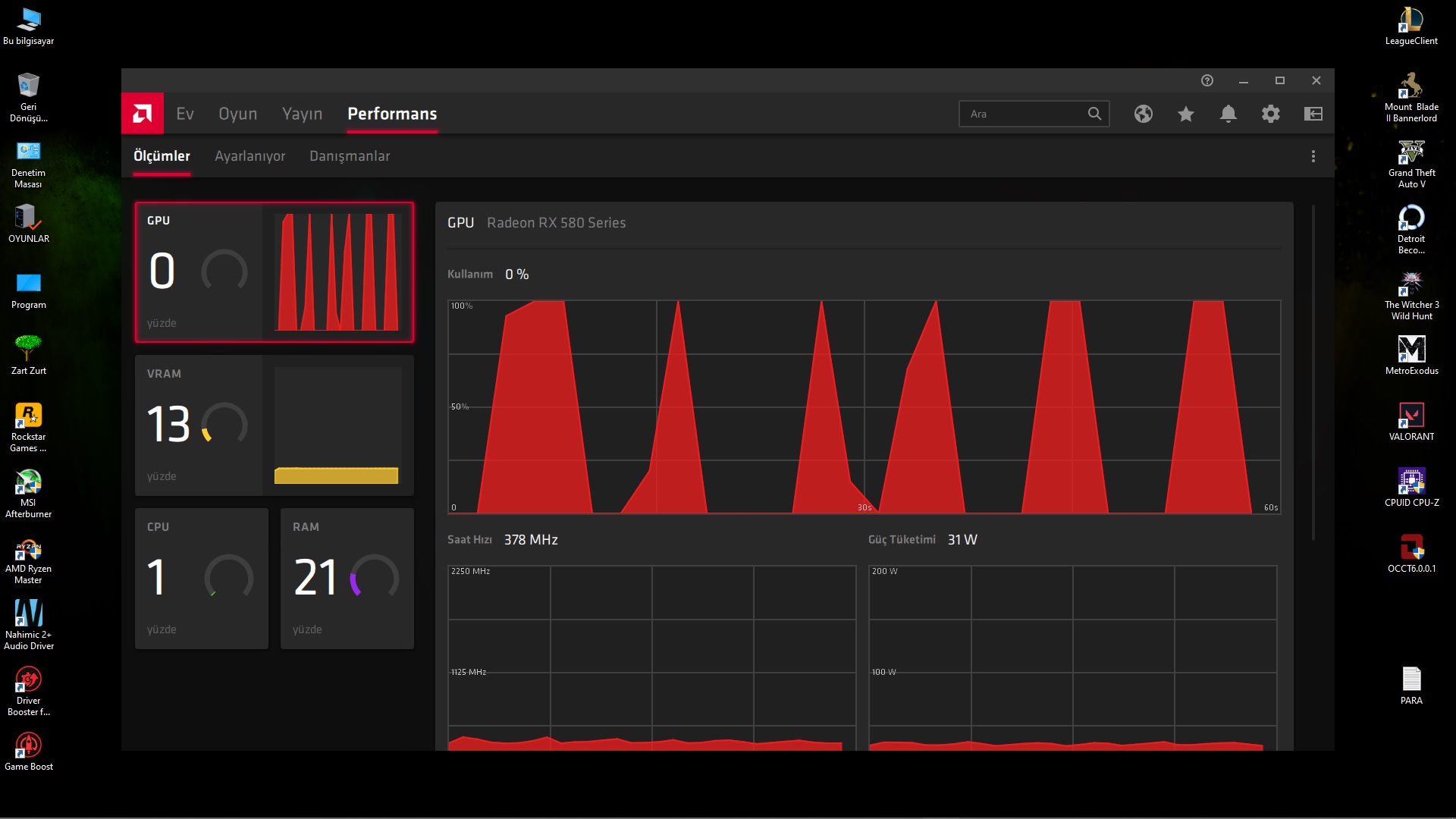Select the GPU usage metric card

275,272
